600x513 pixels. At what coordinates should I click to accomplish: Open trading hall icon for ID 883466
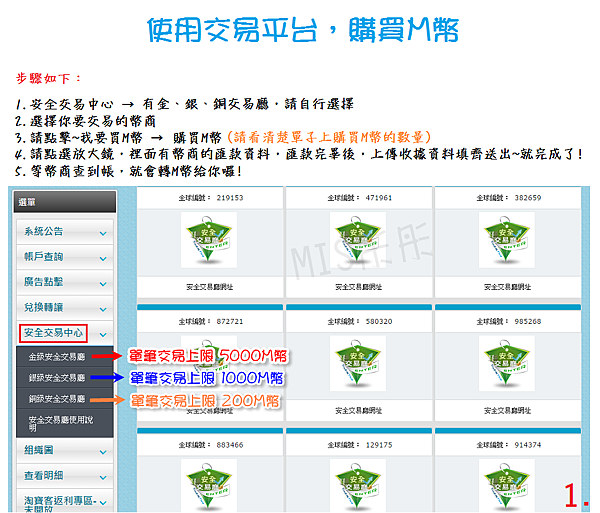pos(209,486)
